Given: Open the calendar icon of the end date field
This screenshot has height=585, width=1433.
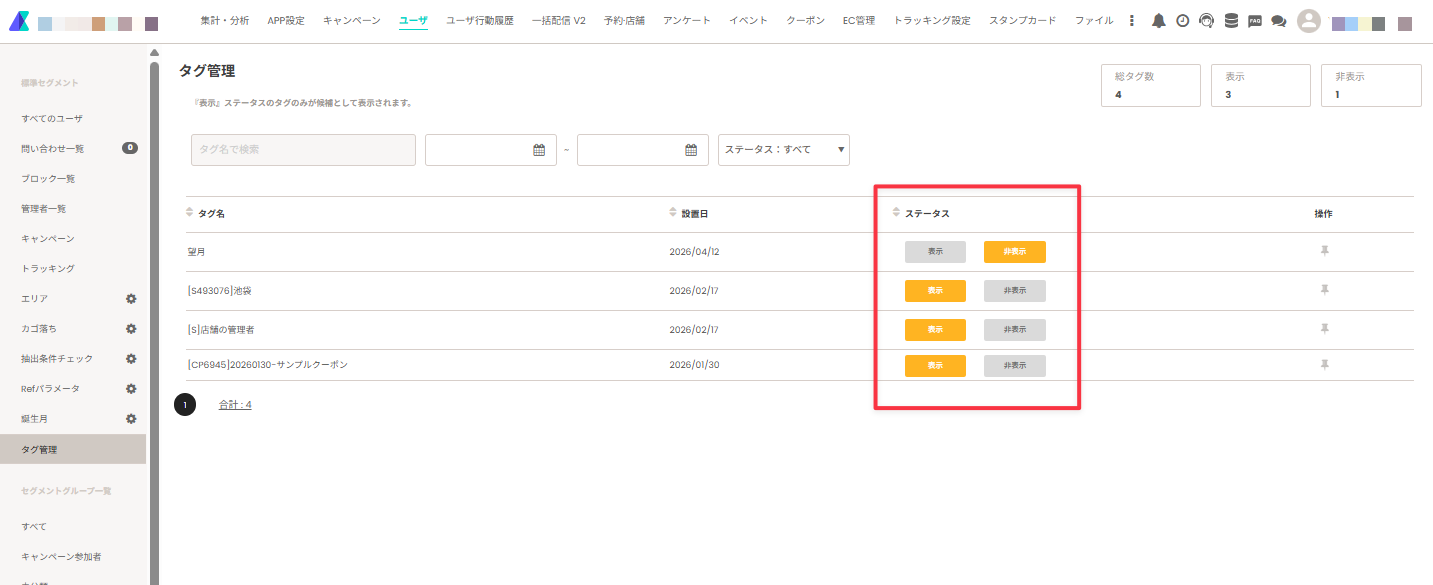Looking at the screenshot, I should pyautogui.click(x=691, y=150).
